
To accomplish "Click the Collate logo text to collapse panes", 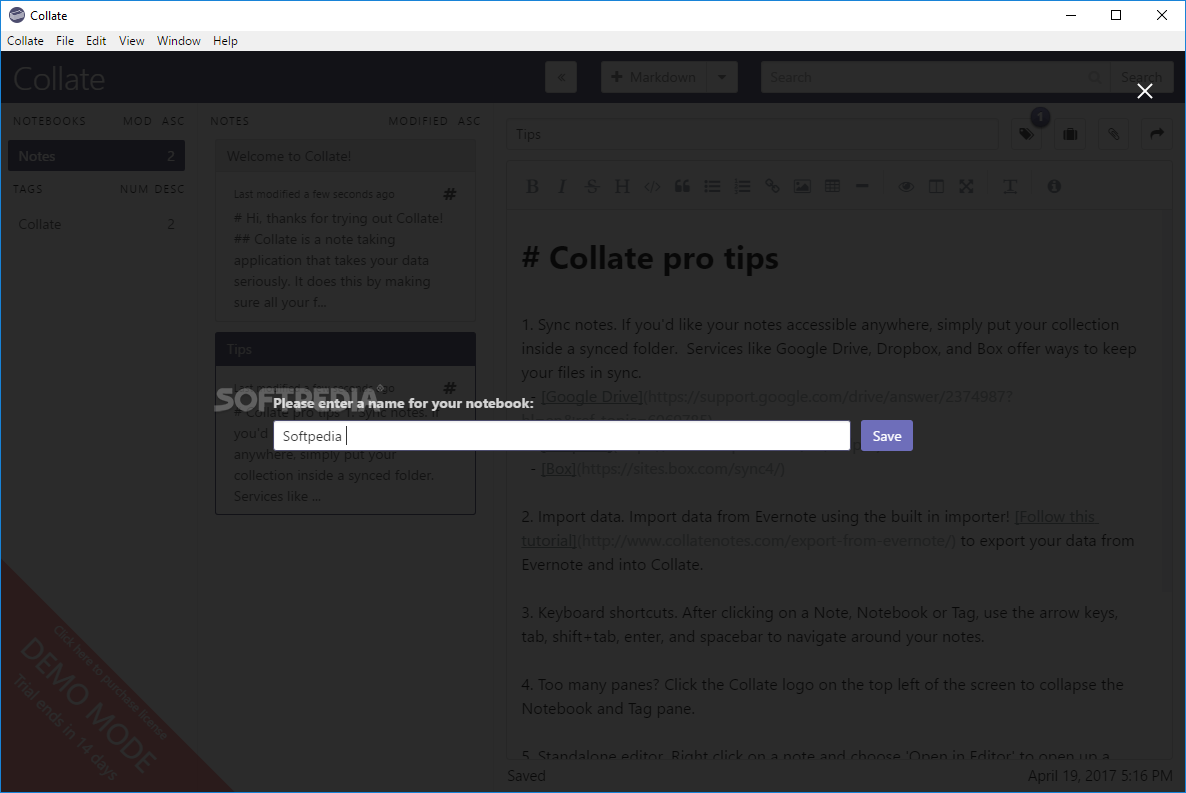I will (x=59, y=79).
